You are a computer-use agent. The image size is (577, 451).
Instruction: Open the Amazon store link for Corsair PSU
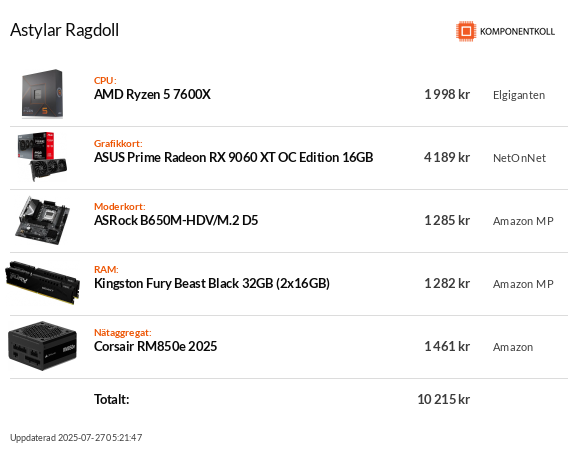tap(513, 347)
